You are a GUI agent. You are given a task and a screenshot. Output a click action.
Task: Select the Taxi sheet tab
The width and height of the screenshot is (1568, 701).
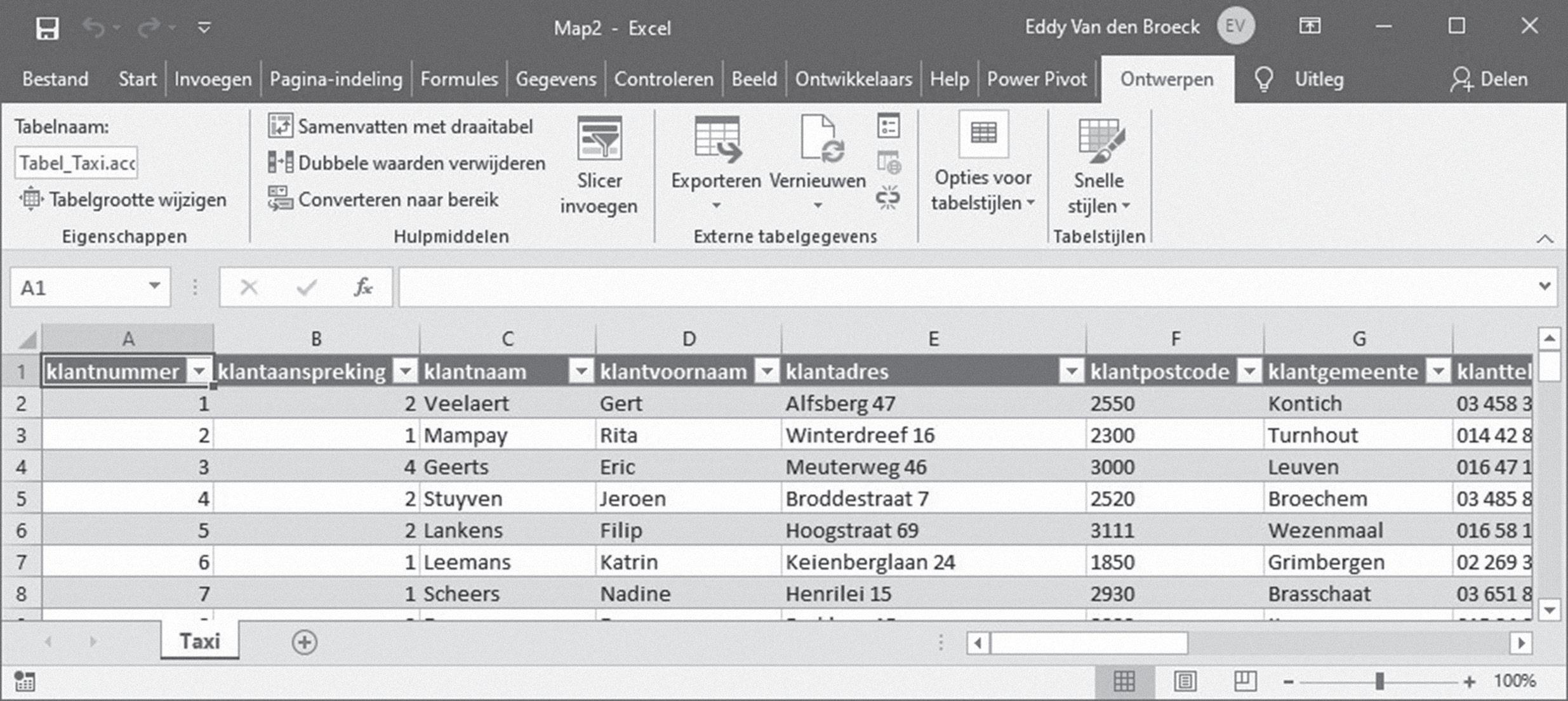200,641
